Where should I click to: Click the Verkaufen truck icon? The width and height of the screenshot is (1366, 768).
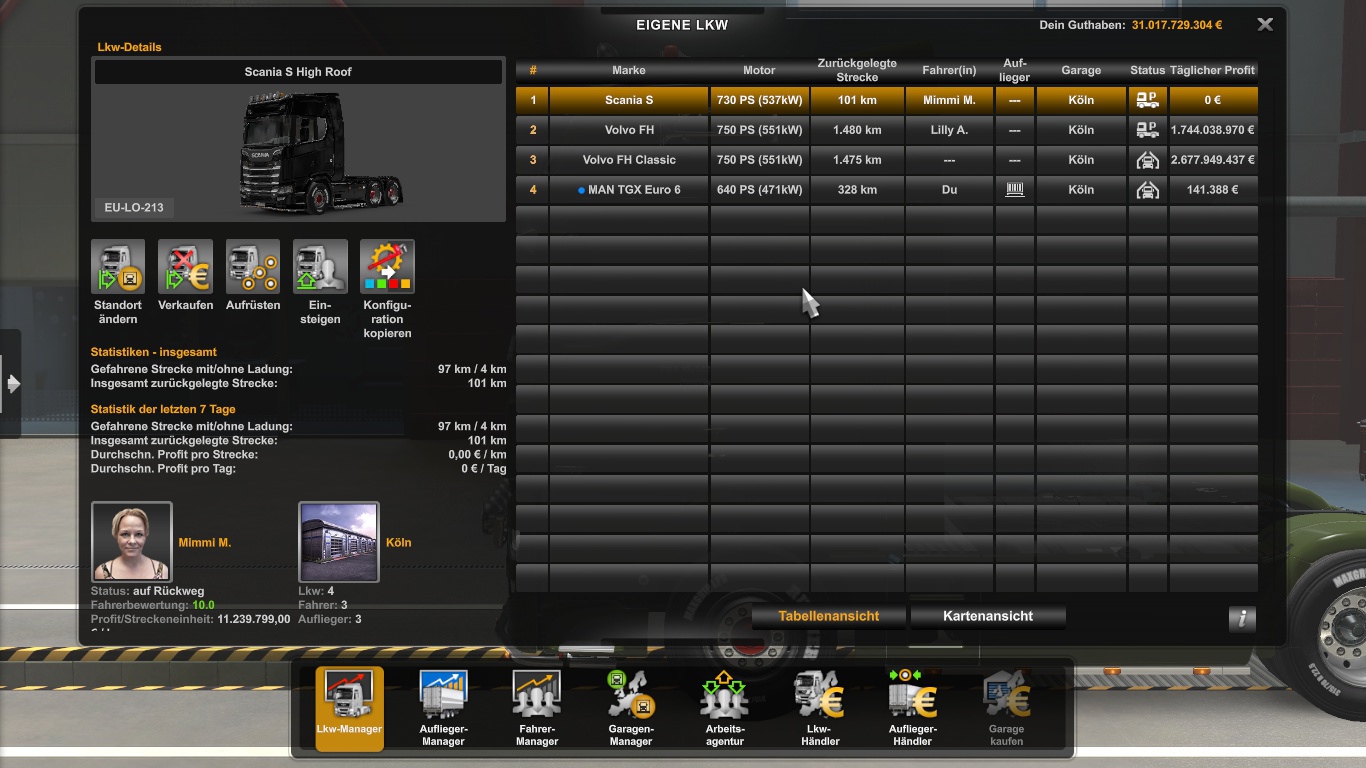(185, 266)
